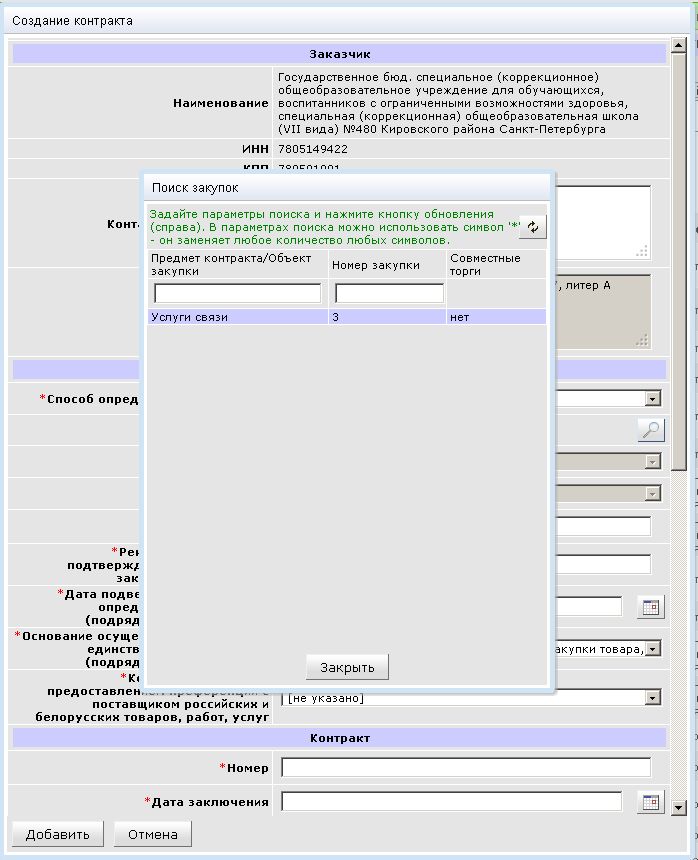Expand Способ определения dropdown arrow

coord(652,399)
